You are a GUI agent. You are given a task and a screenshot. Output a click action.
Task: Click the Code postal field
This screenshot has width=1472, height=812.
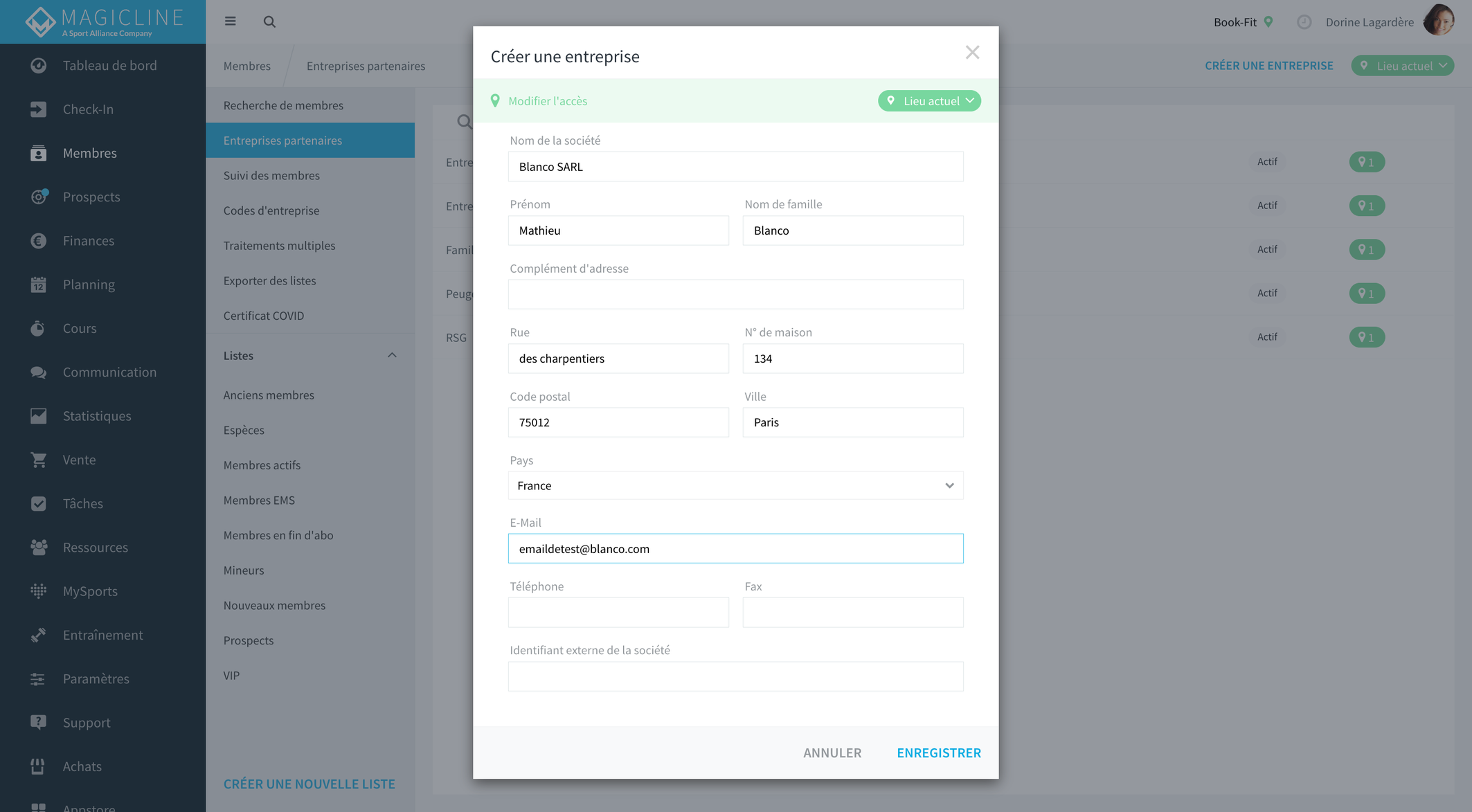click(x=618, y=422)
